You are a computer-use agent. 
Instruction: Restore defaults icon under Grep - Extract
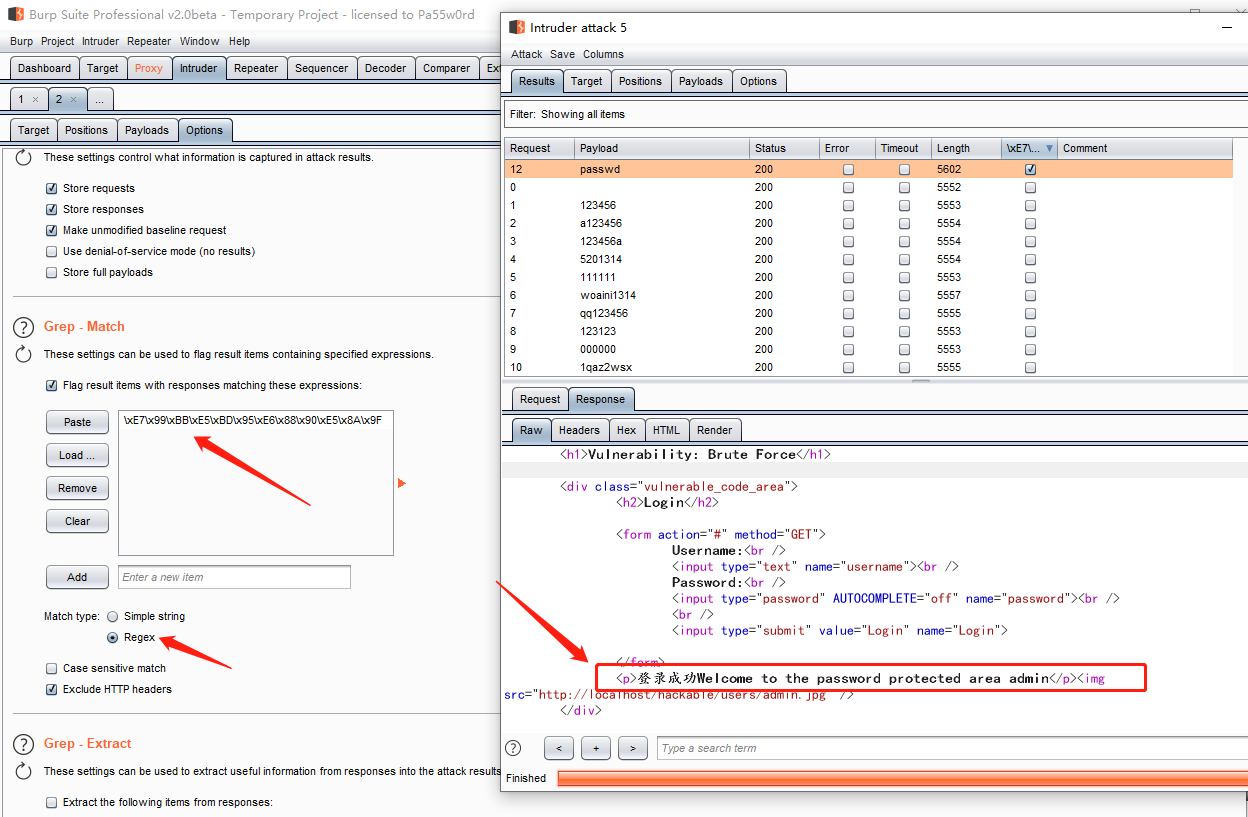tap(24, 771)
